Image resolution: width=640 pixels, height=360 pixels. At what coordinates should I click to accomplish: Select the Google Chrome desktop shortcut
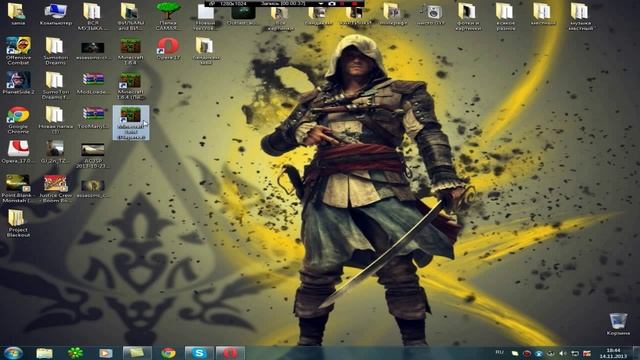click(x=18, y=120)
